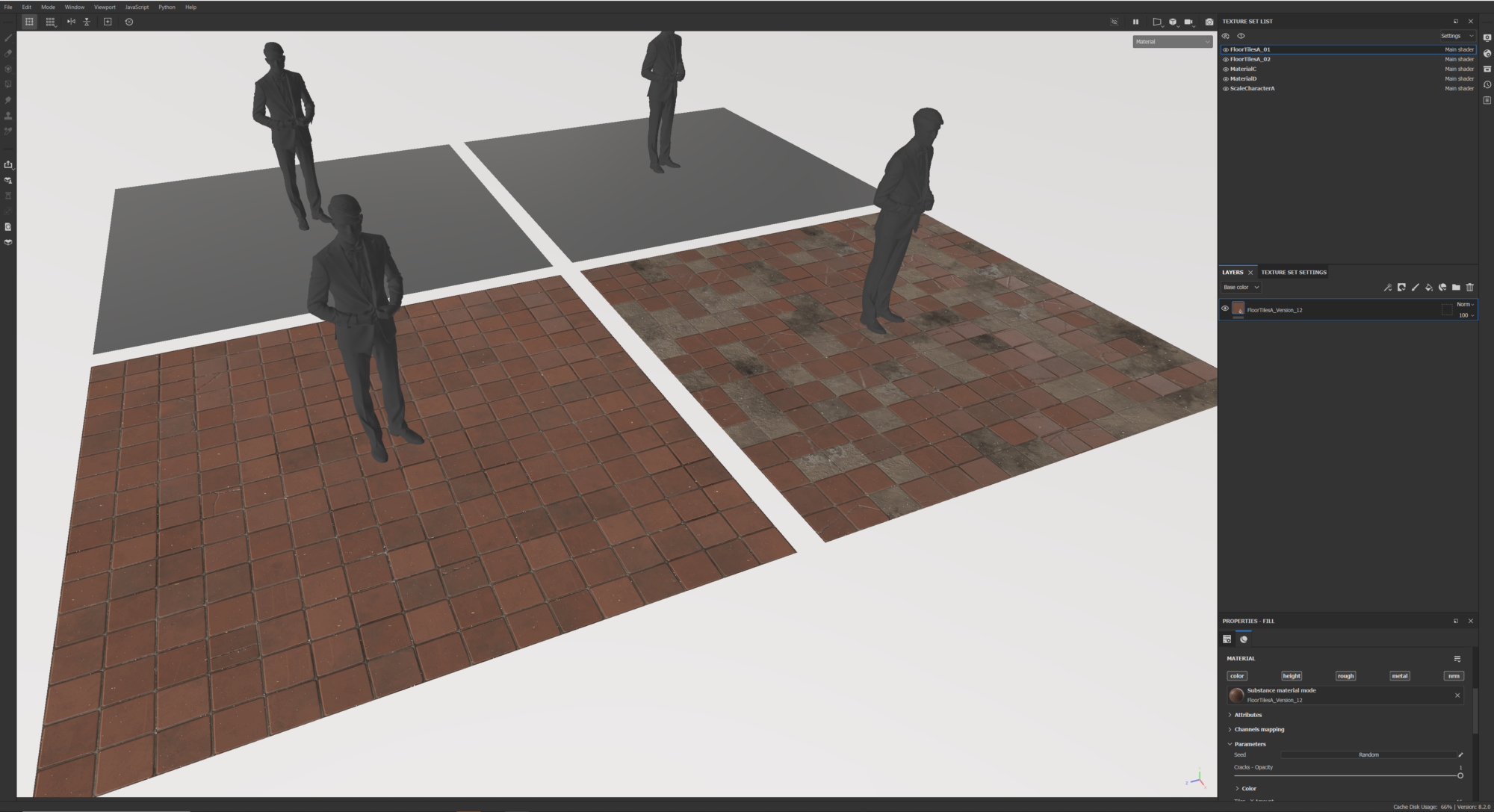Click the add fill layer bucket icon
The height and width of the screenshot is (812, 1494).
1428,288
